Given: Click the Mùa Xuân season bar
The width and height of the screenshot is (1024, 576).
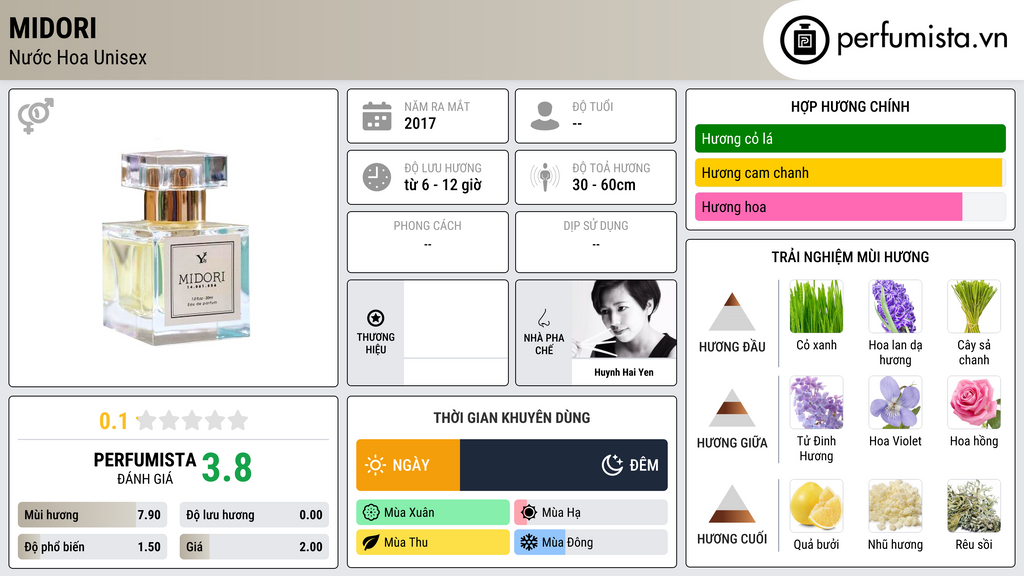Looking at the screenshot, I should pos(433,513).
